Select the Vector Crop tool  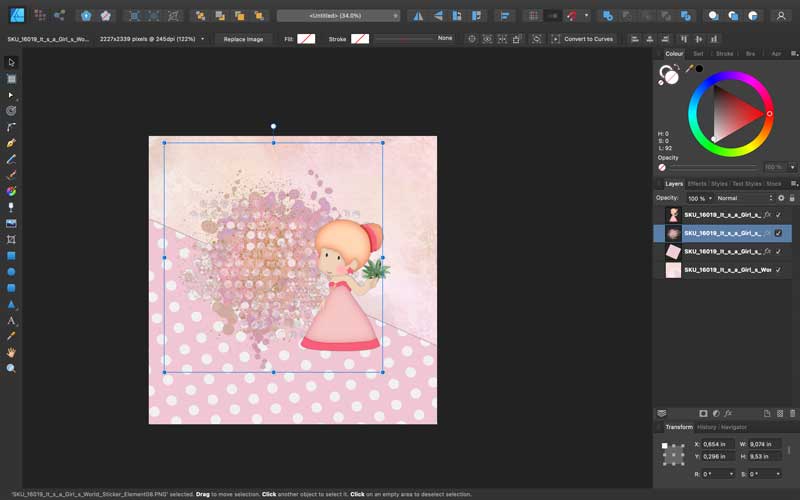click(x=11, y=239)
